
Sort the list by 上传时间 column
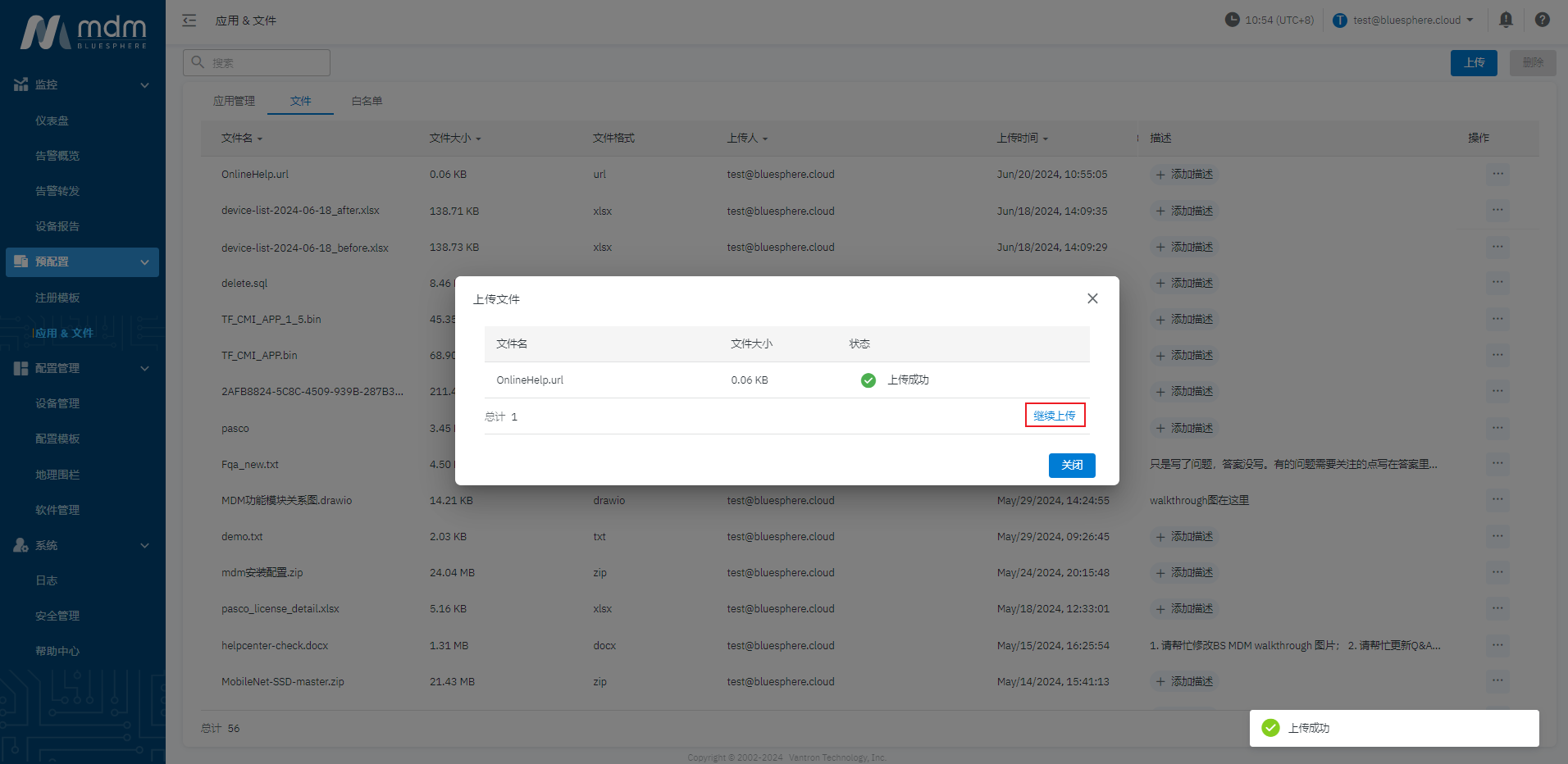[x=1022, y=139]
